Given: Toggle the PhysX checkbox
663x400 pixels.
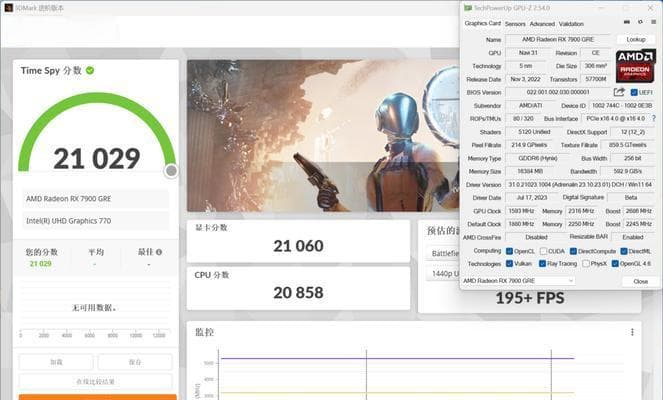Looking at the screenshot, I should [x=586, y=263].
